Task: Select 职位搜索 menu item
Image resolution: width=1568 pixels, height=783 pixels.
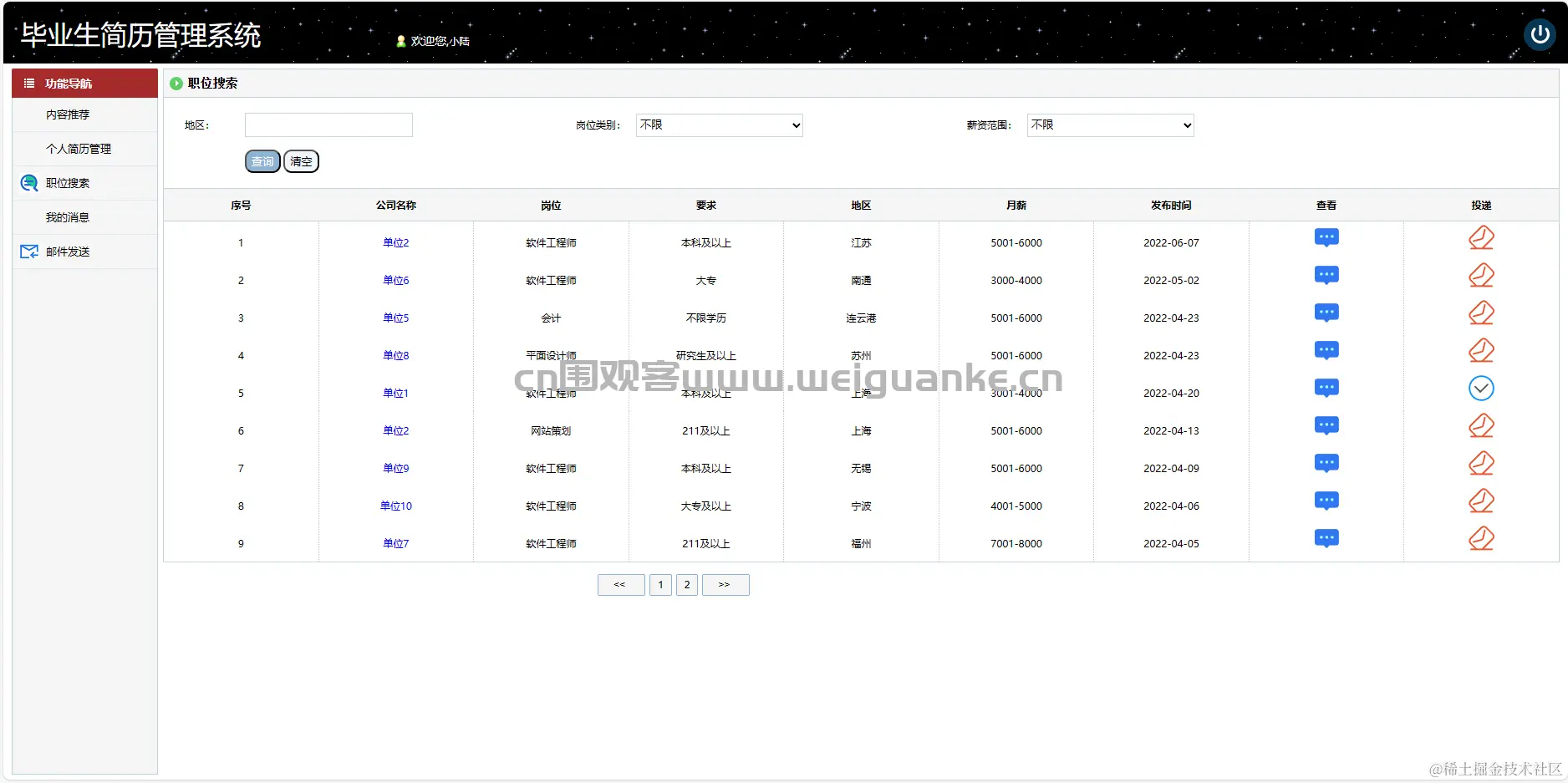Action: (68, 183)
